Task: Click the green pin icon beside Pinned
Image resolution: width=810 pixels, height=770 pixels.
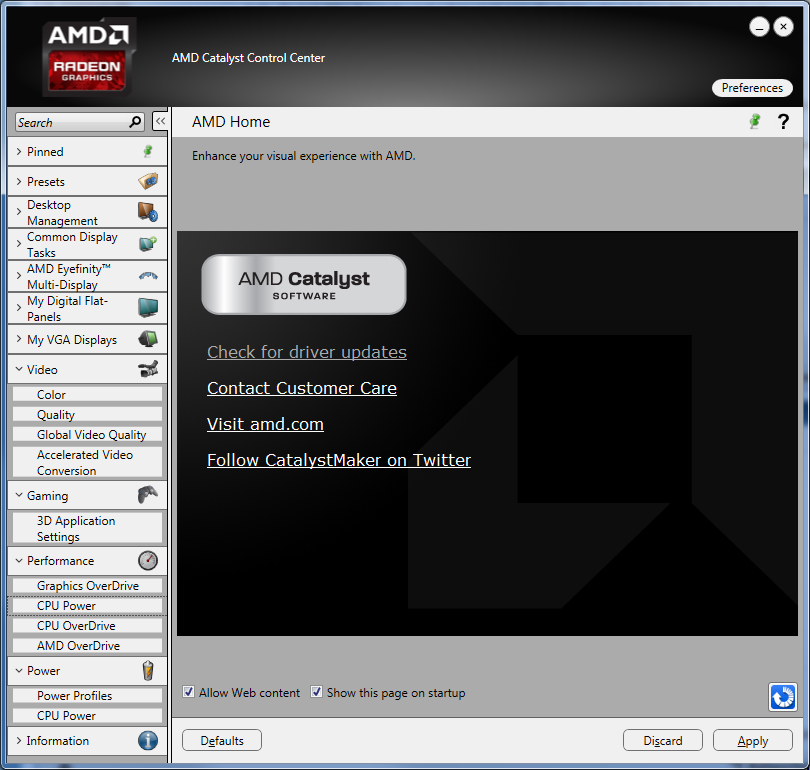Action: click(148, 151)
